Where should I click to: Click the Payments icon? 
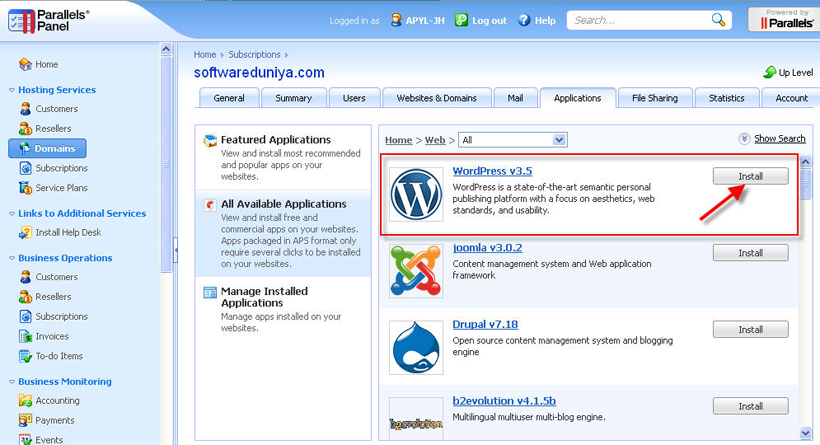click(25, 420)
